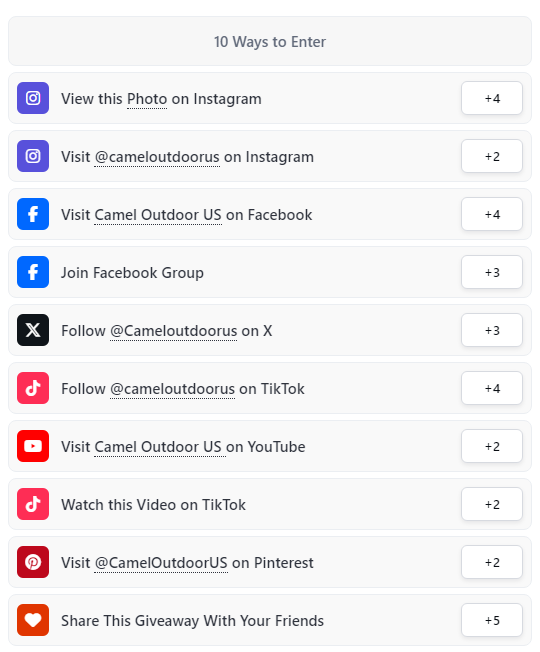Click +5 button for Share This Giveaway
The width and height of the screenshot is (540, 652).
click(x=492, y=620)
